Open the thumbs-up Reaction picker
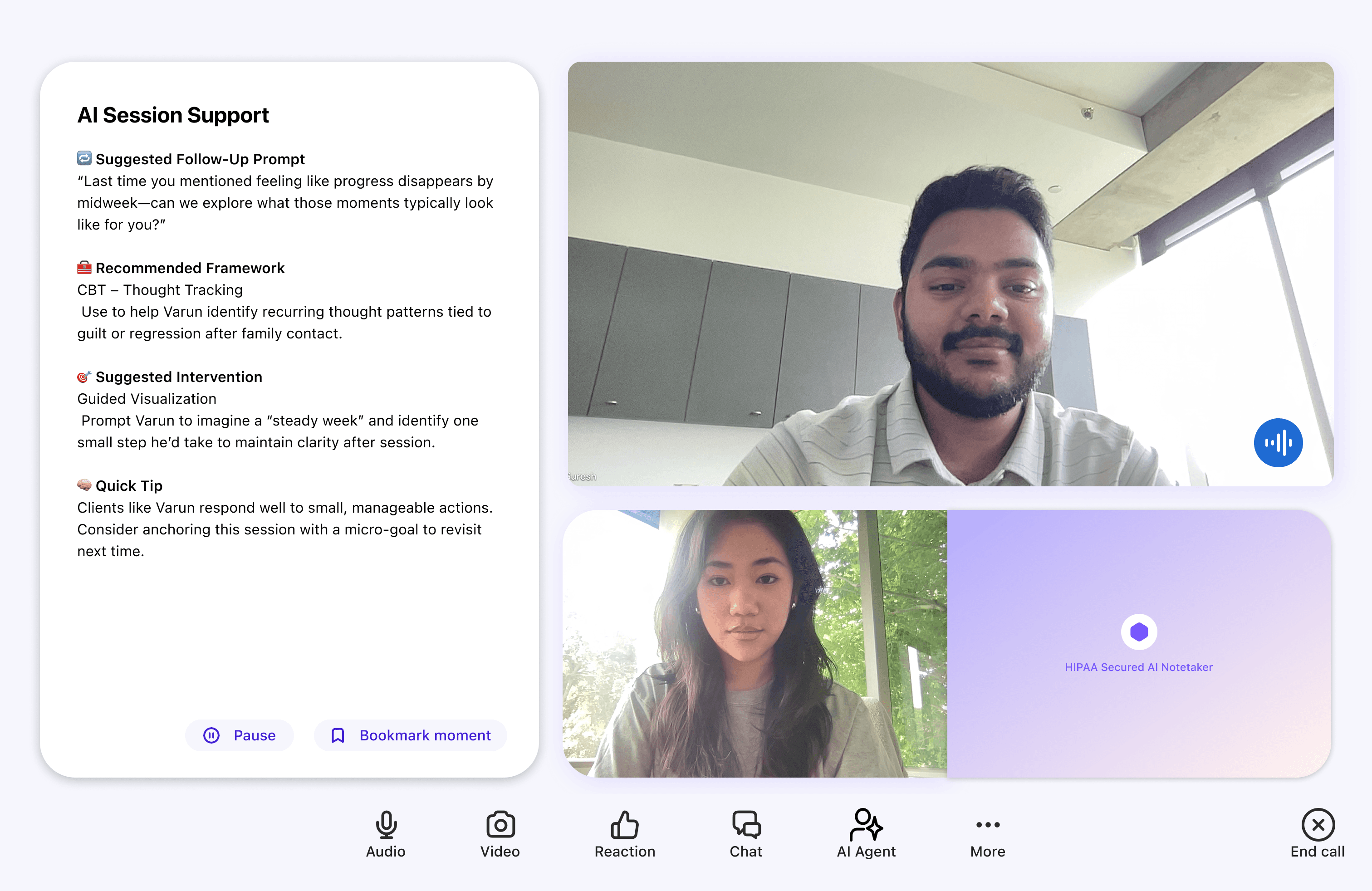The height and width of the screenshot is (891, 1372). coord(624,833)
